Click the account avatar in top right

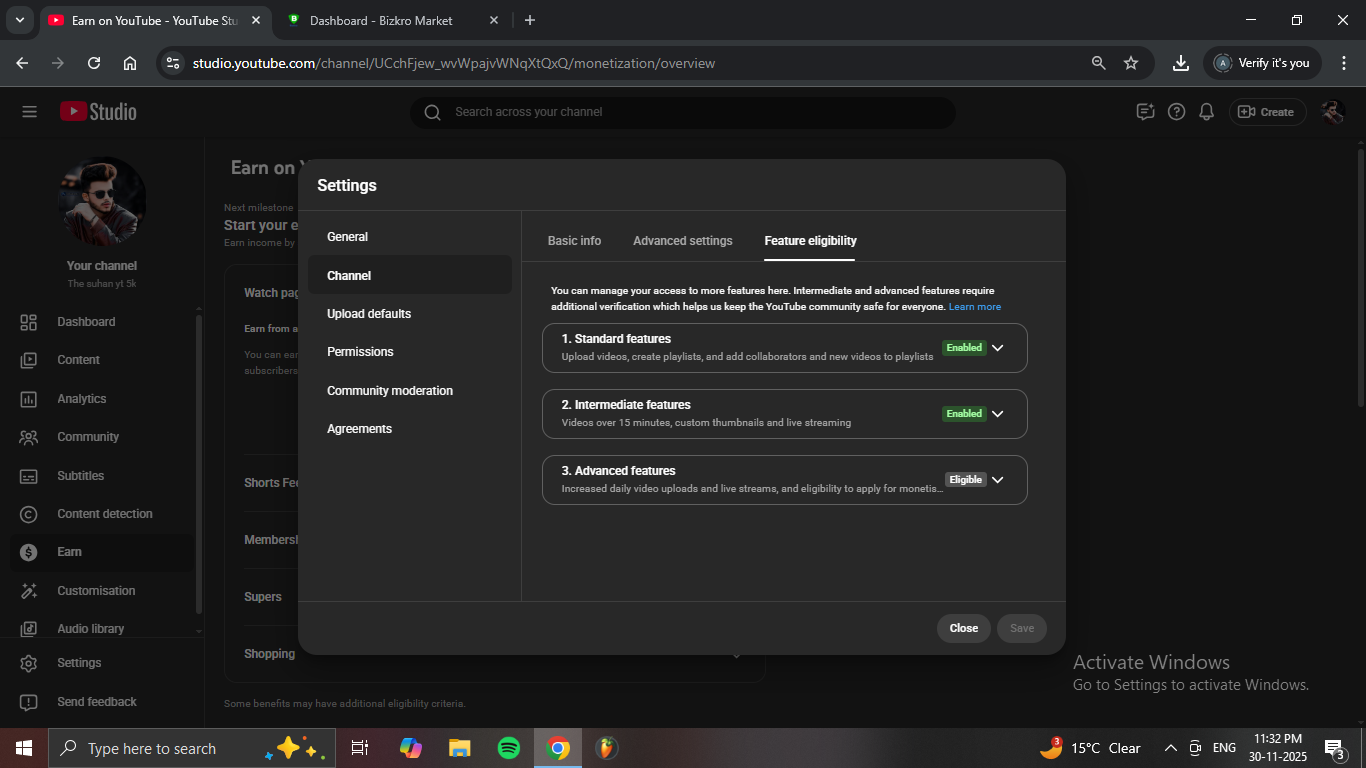(1331, 112)
